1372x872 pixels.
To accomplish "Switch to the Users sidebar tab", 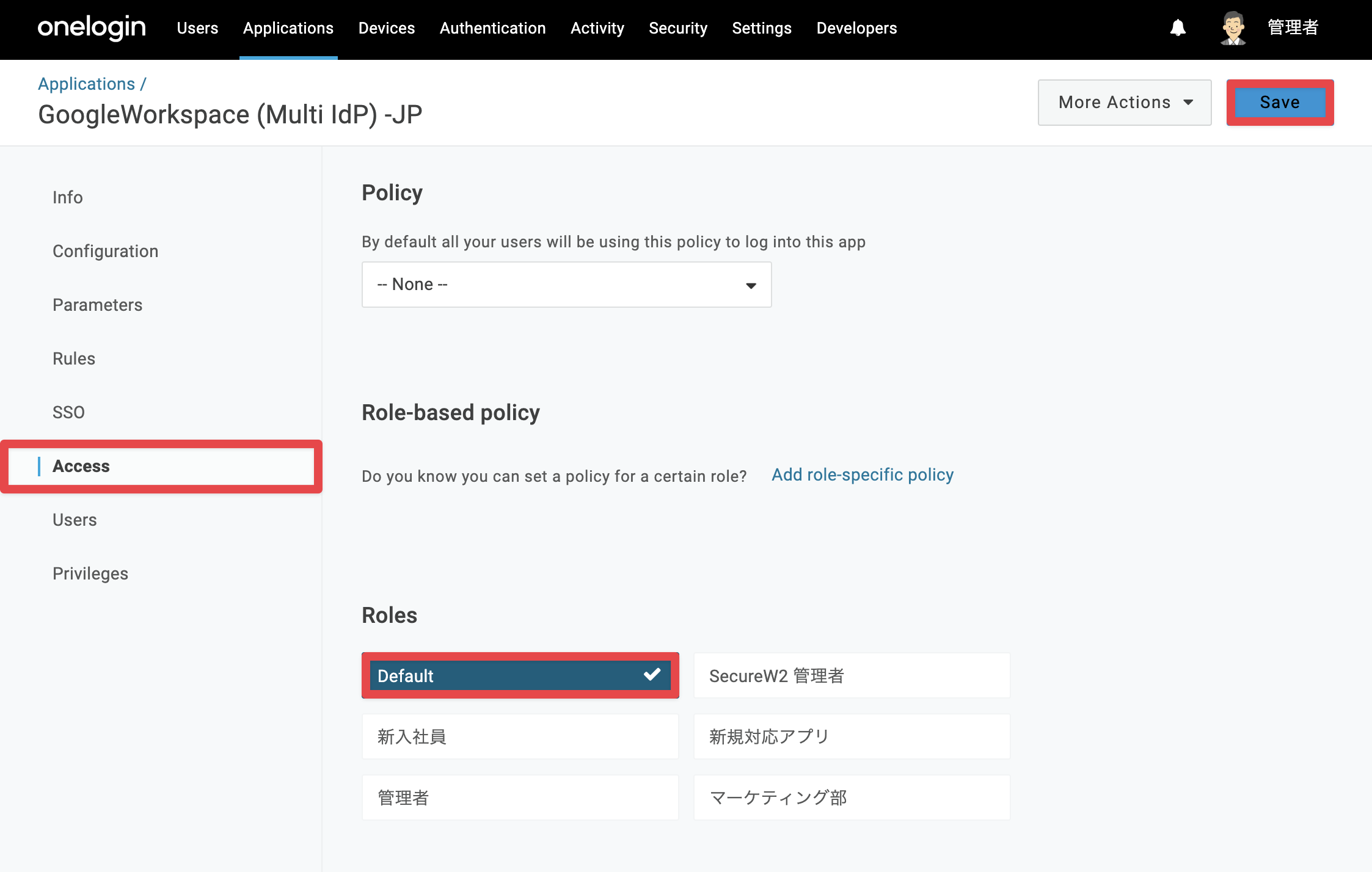I will (75, 520).
